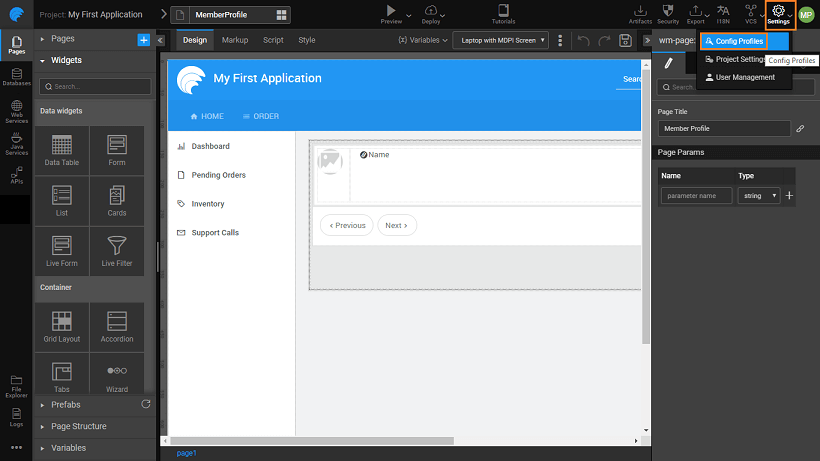Click the Next pagination button

tap(397, 225)
